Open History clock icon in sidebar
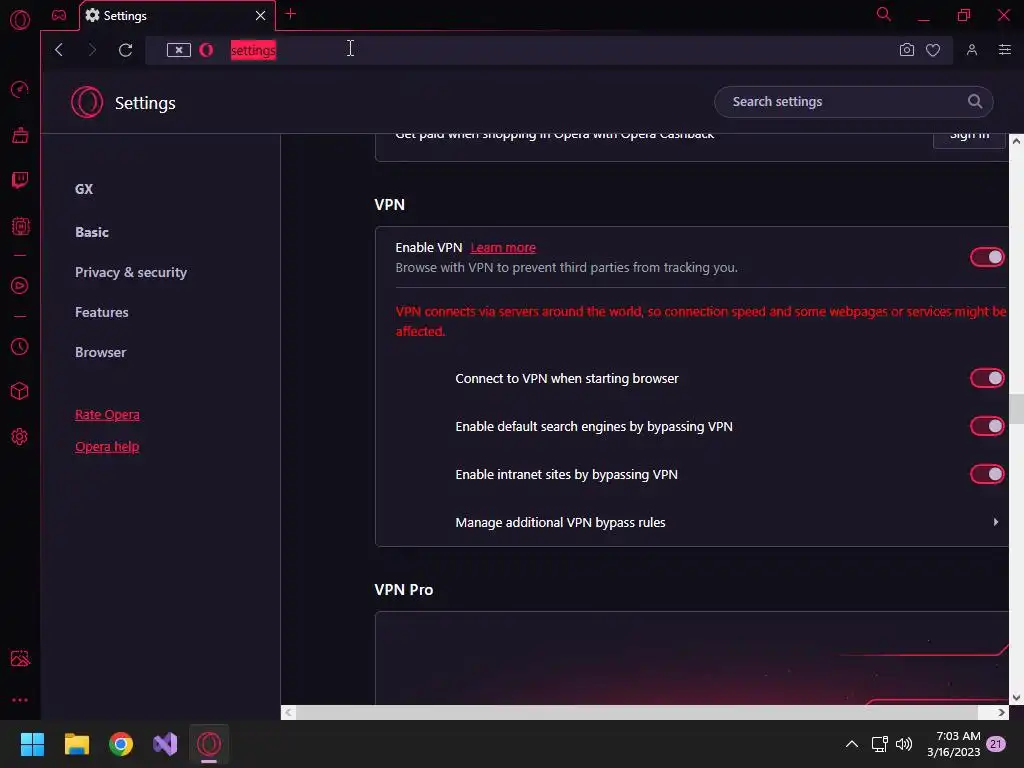 coord(20,346)
